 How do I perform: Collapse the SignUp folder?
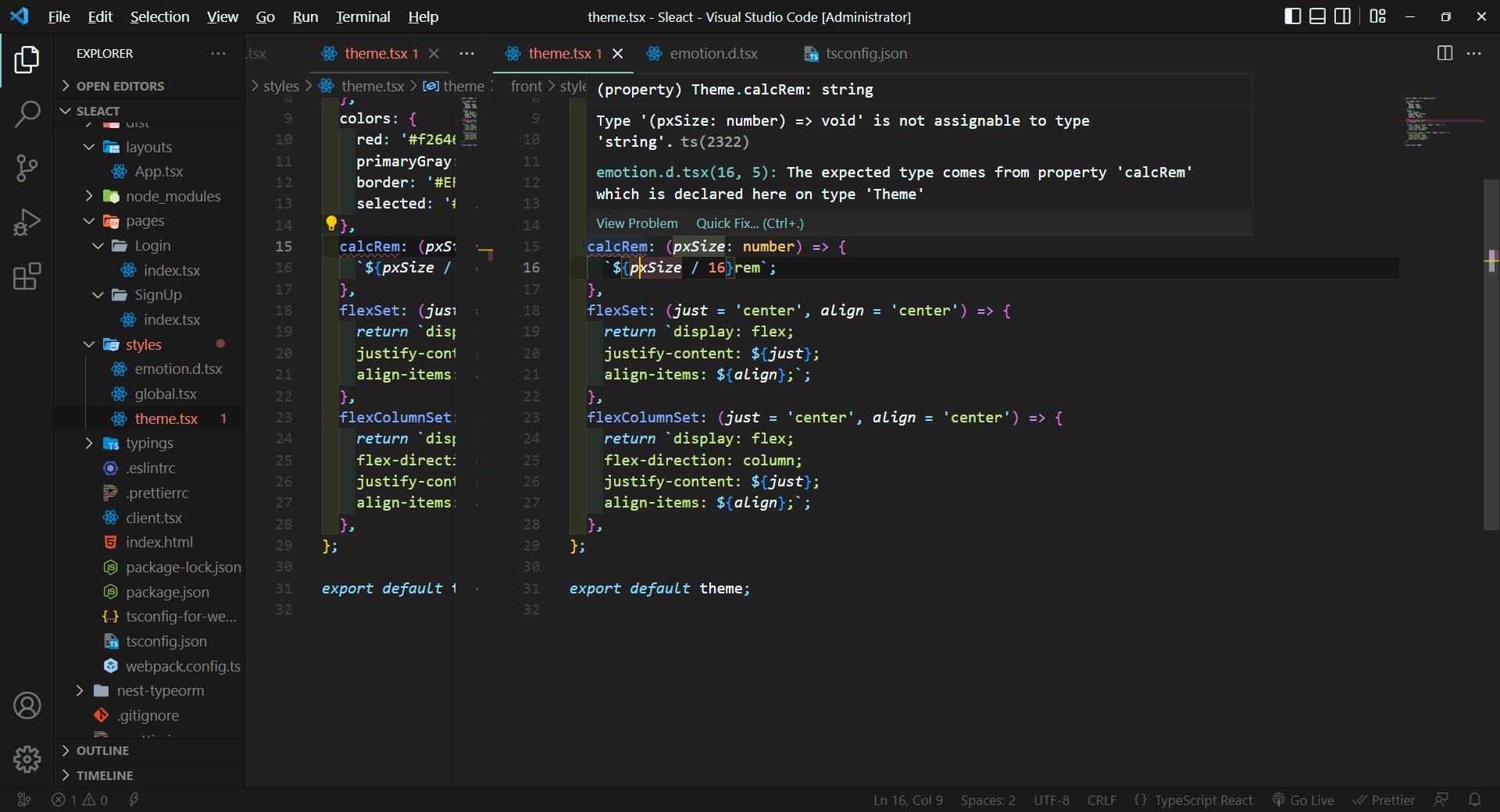click(x=148, y=294)
